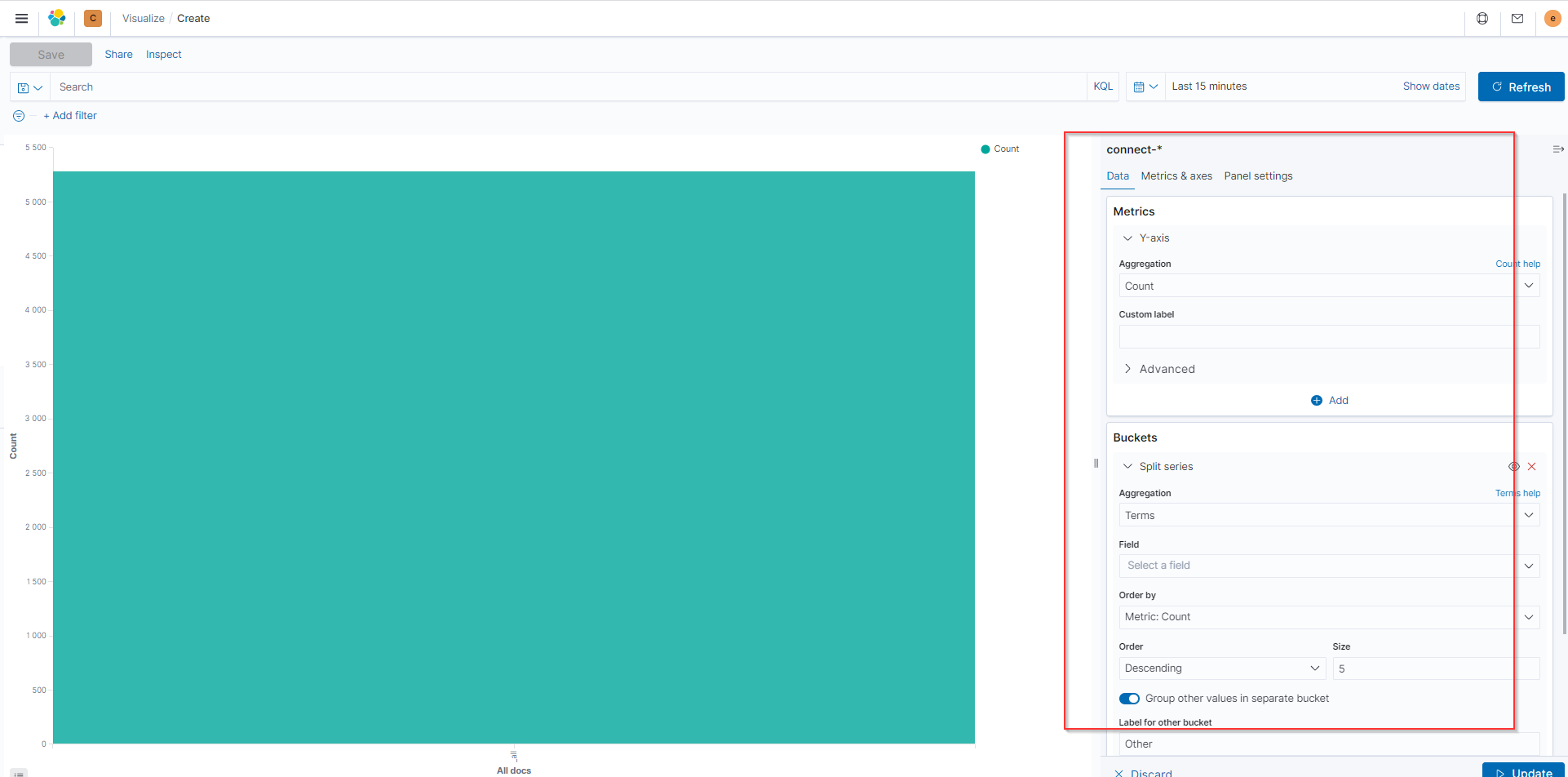The image size is (1568, 777).
Task: Open the Descending order dropdown
Action: 1222,668
